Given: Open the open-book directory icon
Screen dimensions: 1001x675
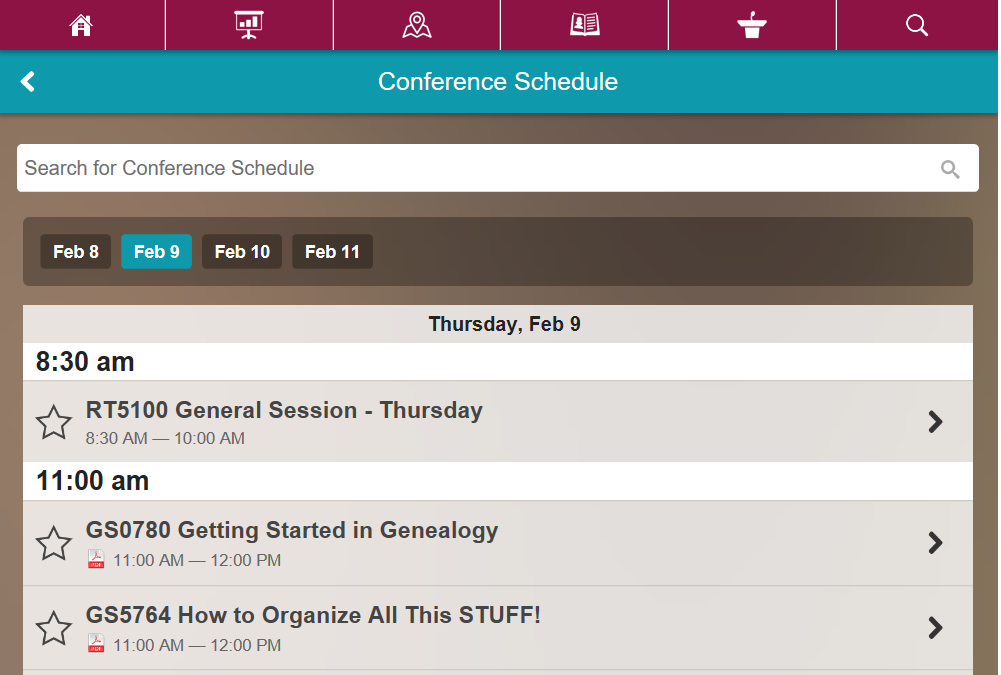Looking at the screenshot, I should [585, 25].
